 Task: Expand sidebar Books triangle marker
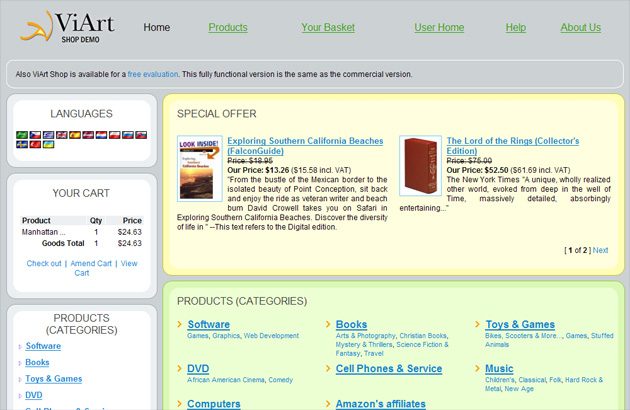coord(20,363)
